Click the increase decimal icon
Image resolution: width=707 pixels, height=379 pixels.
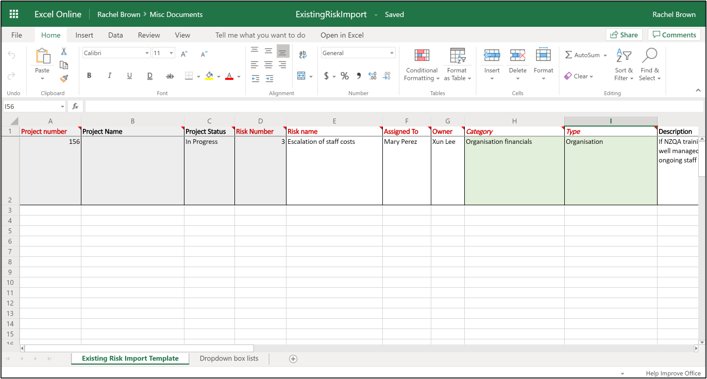(372, 76)
